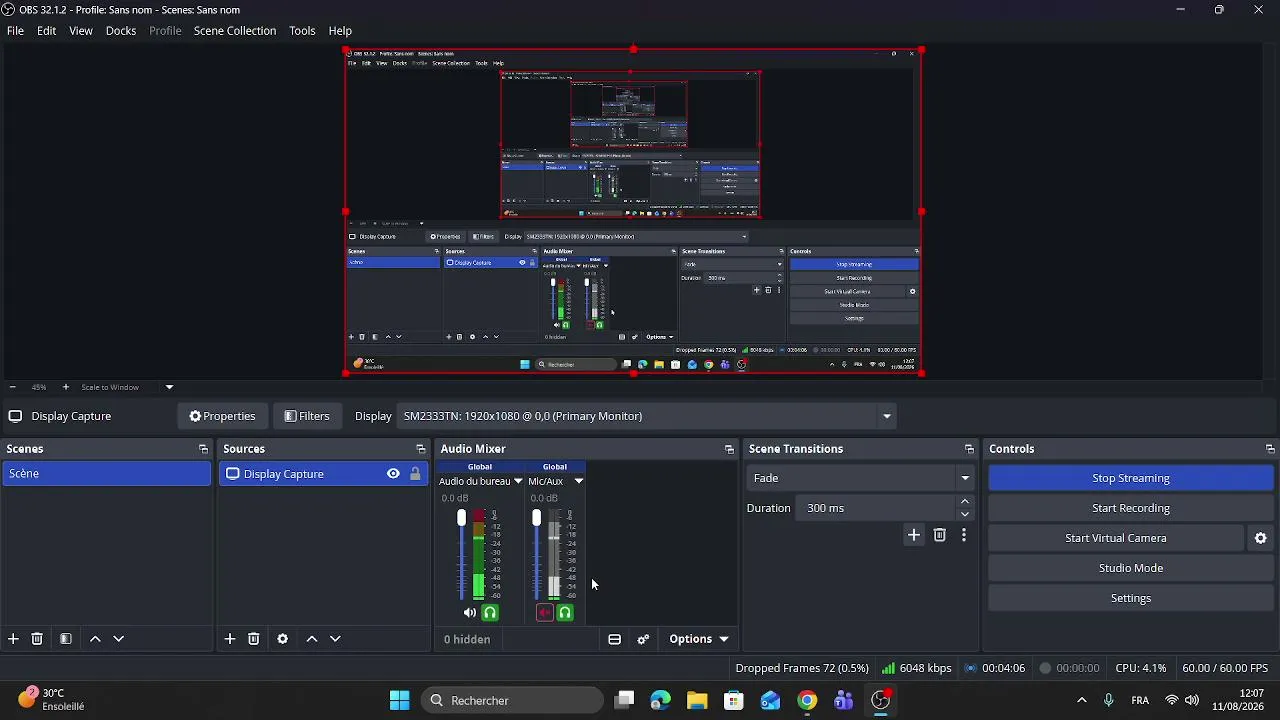
Task: Float the Scenes dock
Action: [x=203, y=449]
